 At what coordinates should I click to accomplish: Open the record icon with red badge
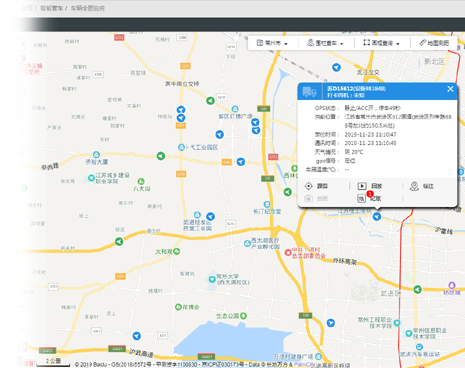(362, 198)
